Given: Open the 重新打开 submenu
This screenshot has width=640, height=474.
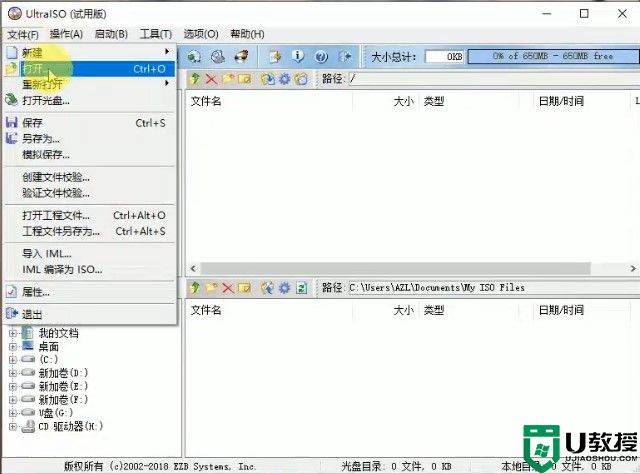Looking at the screenshot, I should 90,84.
